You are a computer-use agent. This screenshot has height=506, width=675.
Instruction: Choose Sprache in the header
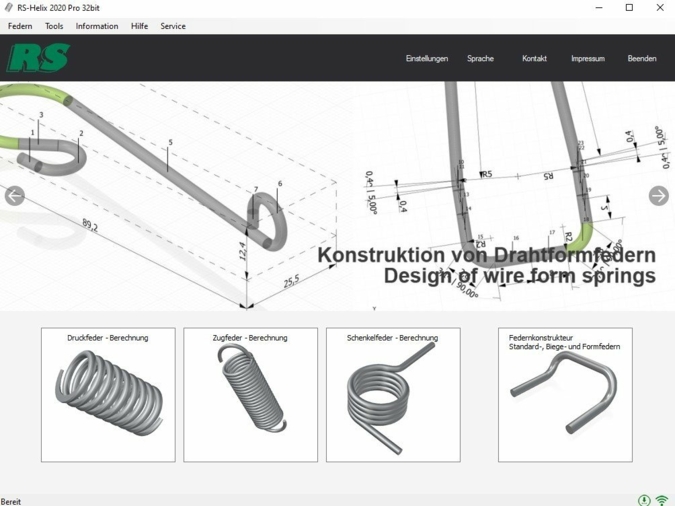pyautogui.click(x=480, y=59)
